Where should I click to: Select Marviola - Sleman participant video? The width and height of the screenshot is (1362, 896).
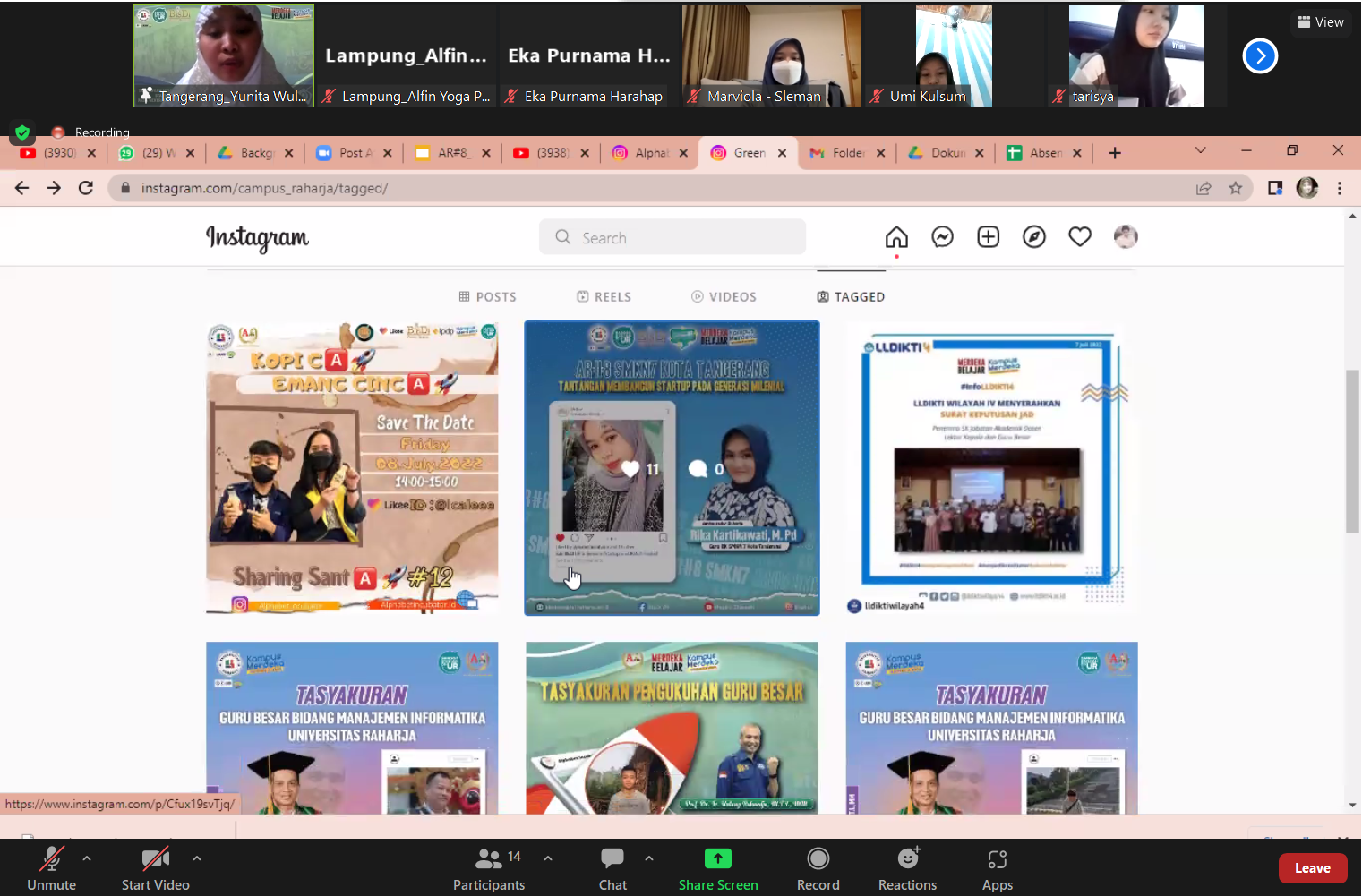(772, 55)
